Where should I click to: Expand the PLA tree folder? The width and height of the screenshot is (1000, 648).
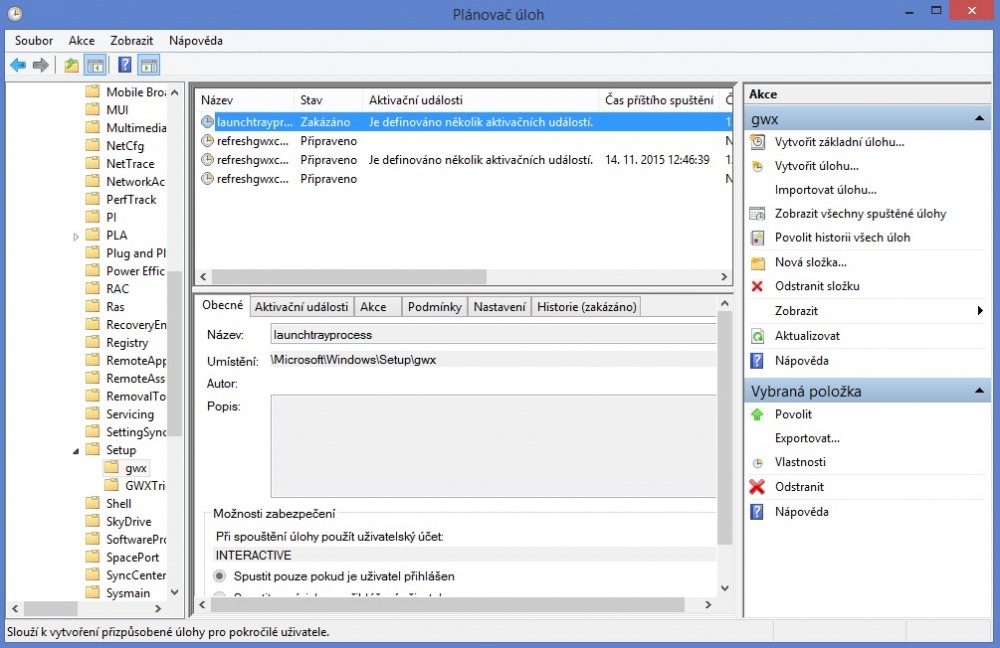point(76,236)
